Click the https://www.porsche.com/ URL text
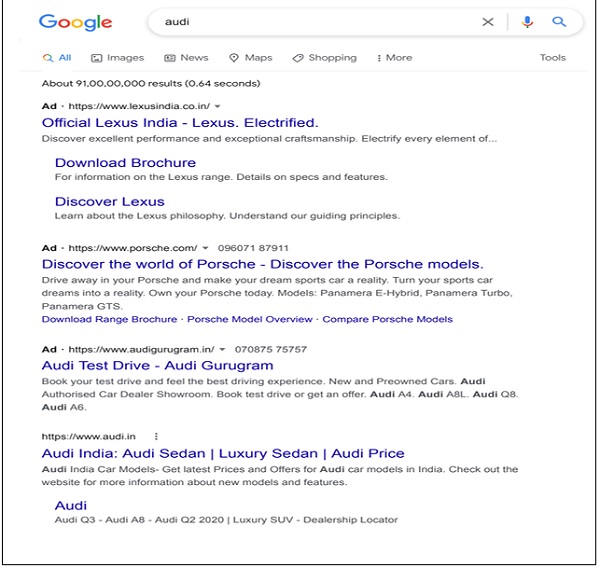 (133, 248)
